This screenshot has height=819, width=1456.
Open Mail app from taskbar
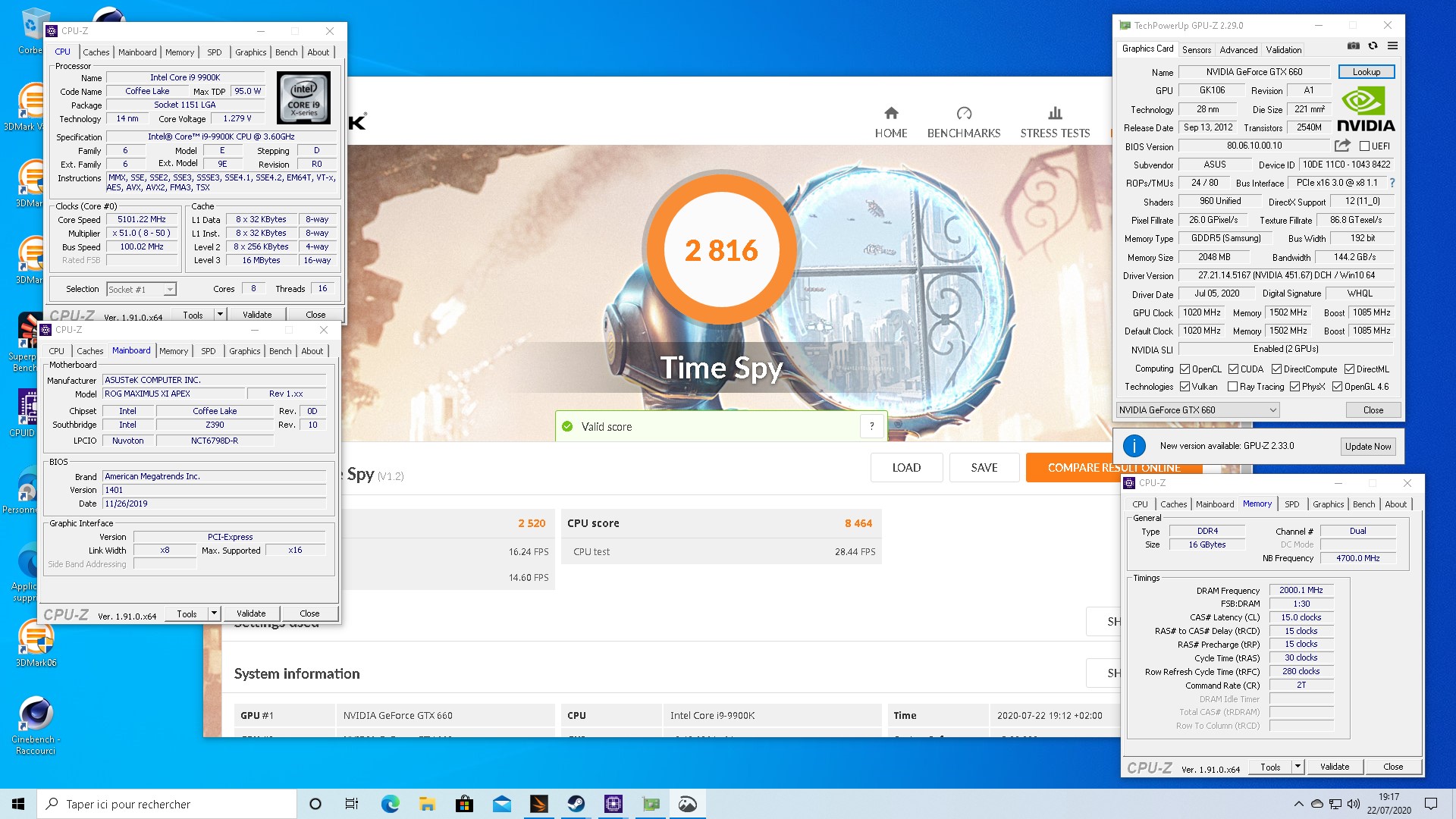501,804
